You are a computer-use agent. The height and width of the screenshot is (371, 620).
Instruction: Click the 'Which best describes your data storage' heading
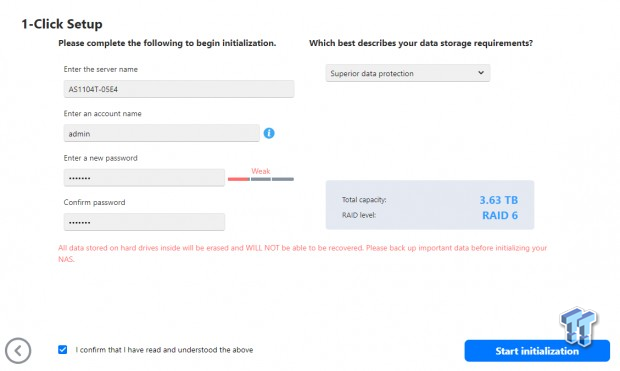[x=421, y=43]
